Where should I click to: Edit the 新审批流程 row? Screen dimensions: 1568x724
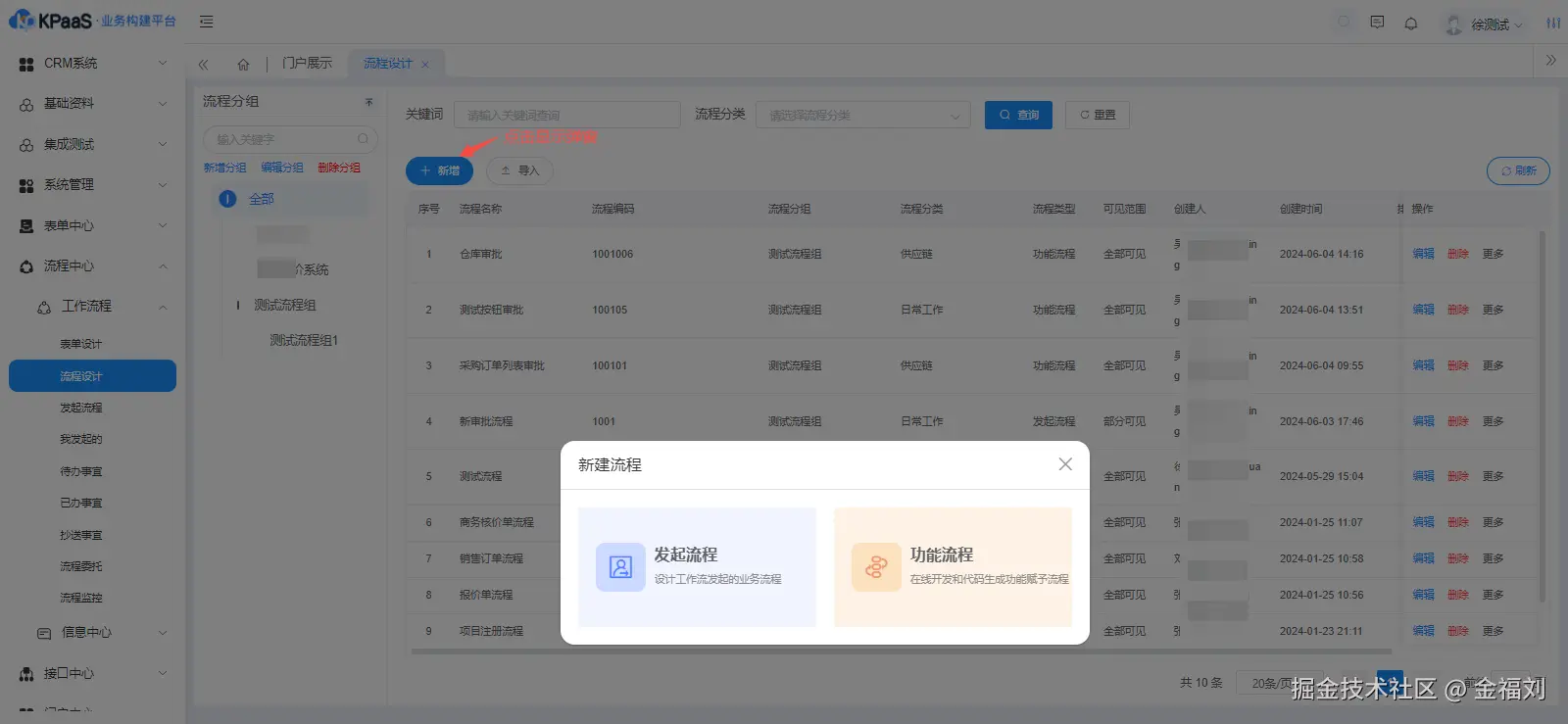(x=1423, y=421)
